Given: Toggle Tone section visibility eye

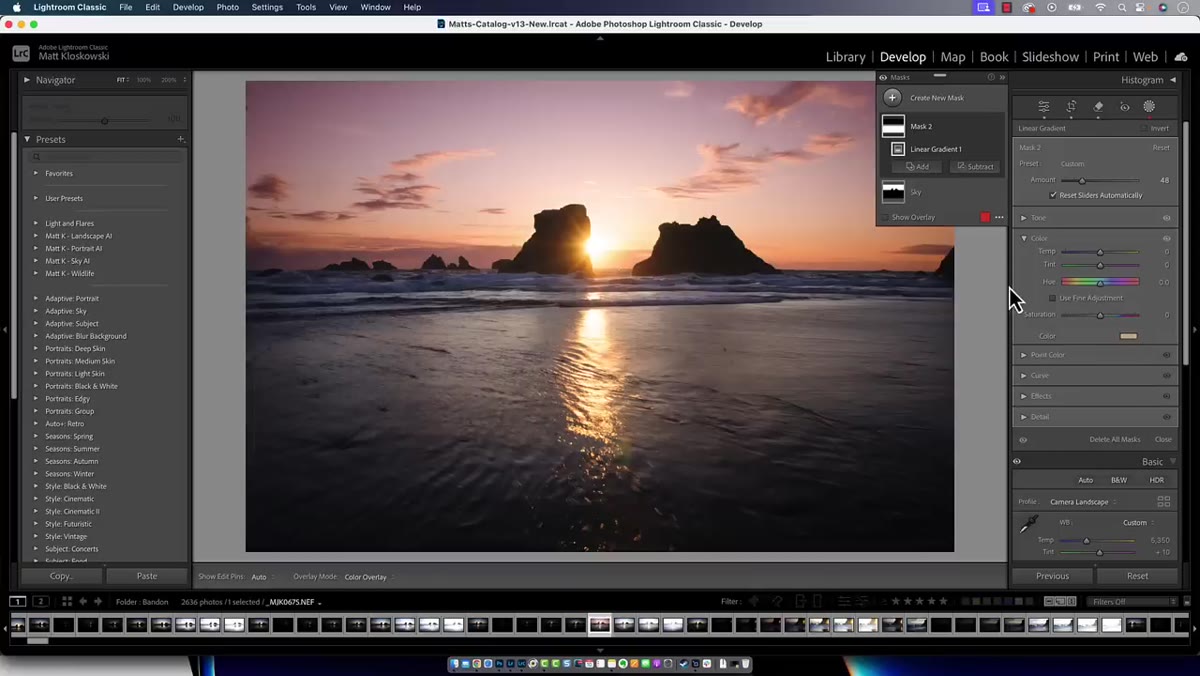Looking at the screenshot, I should click(1166, 218).
